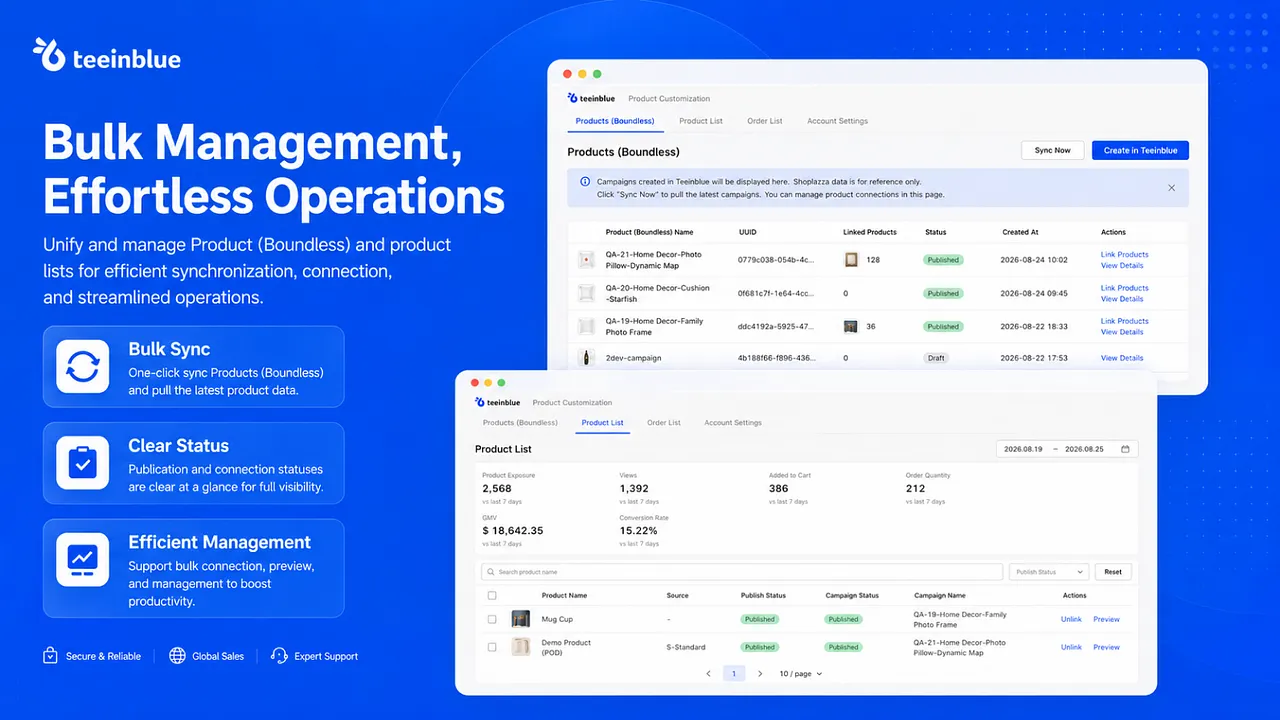The width and height of the screenshot is (1280, 720).
Task: Click Unlink for Demo Product (POD)
Action: (1071, 647)
